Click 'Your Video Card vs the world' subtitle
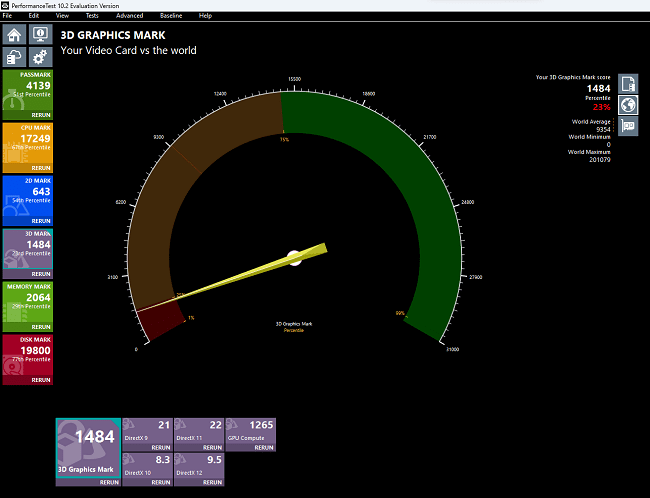Screen dimensions: 650x498 (129, 51)
